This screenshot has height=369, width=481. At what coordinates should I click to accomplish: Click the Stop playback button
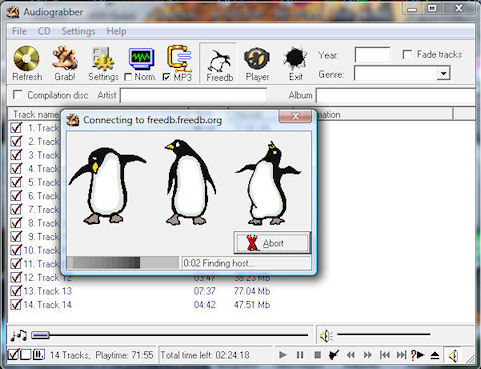pos(317,355)
